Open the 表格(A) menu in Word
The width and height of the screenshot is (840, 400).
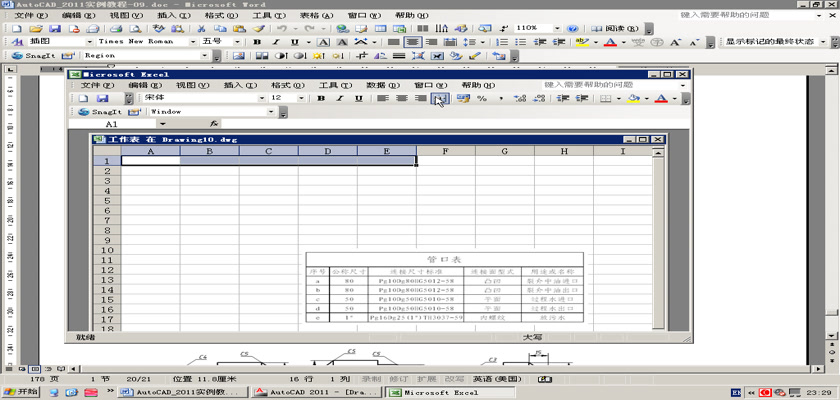pos(316,16)
